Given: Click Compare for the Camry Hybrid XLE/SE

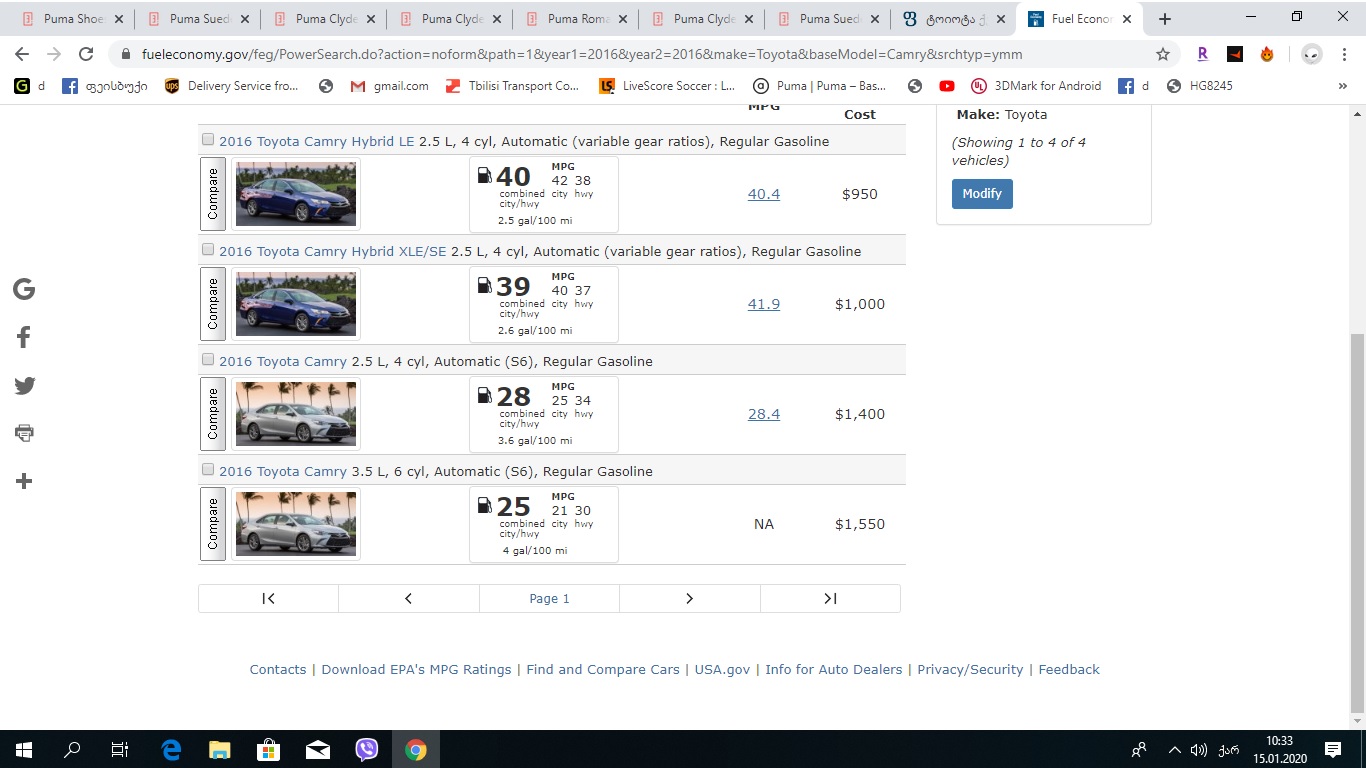Looking at the screenshot, I should tap(213, 304).
